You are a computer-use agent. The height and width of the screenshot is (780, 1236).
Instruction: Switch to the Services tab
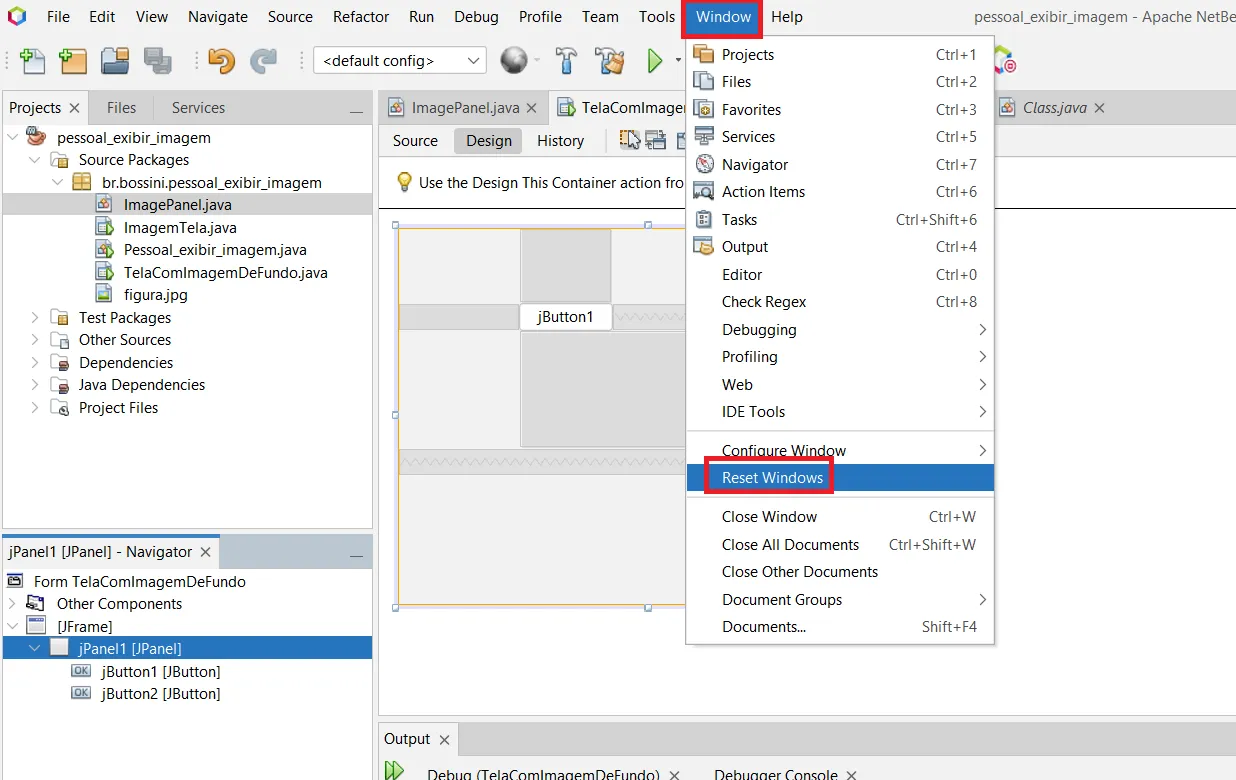[198, 107]
